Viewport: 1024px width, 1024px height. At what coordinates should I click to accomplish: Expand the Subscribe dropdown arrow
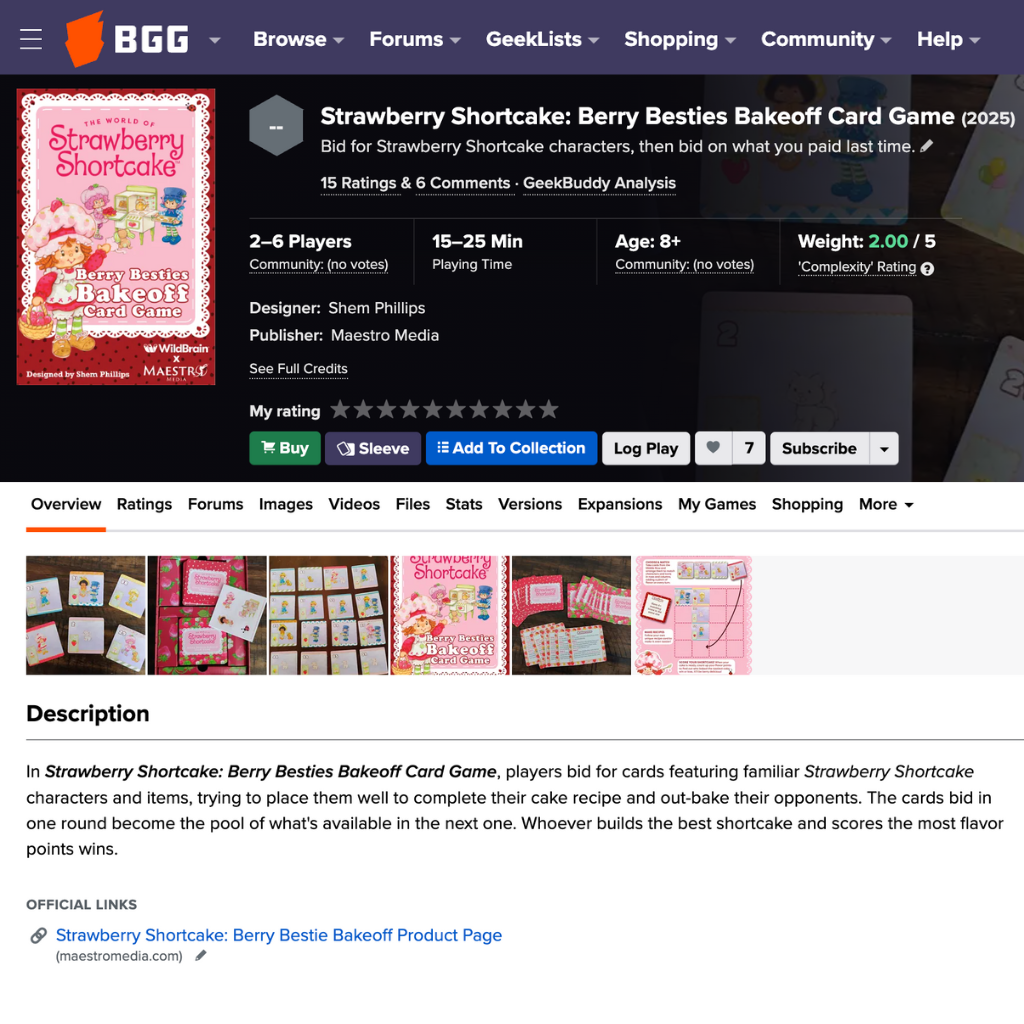[x=884, y=448]
